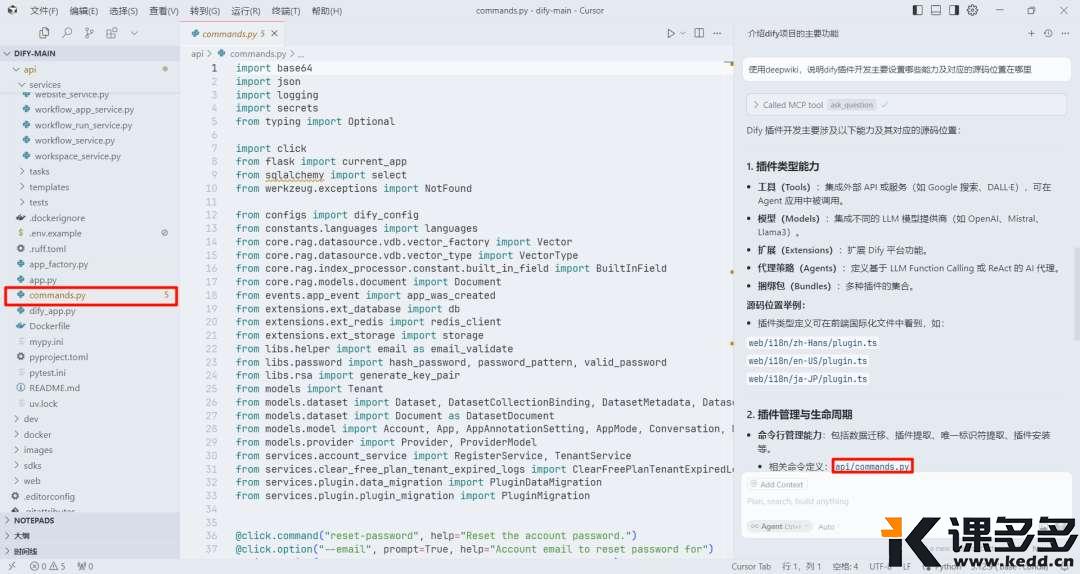Open editor more actions ellipsis
1080x574 pixels.
tap(717, 33)
